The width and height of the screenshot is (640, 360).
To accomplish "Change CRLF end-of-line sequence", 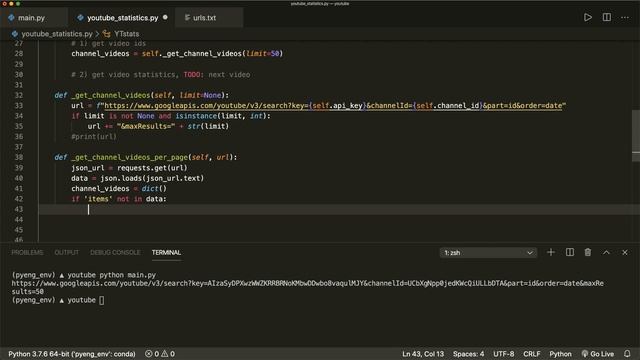I will [x=531, y=353].
